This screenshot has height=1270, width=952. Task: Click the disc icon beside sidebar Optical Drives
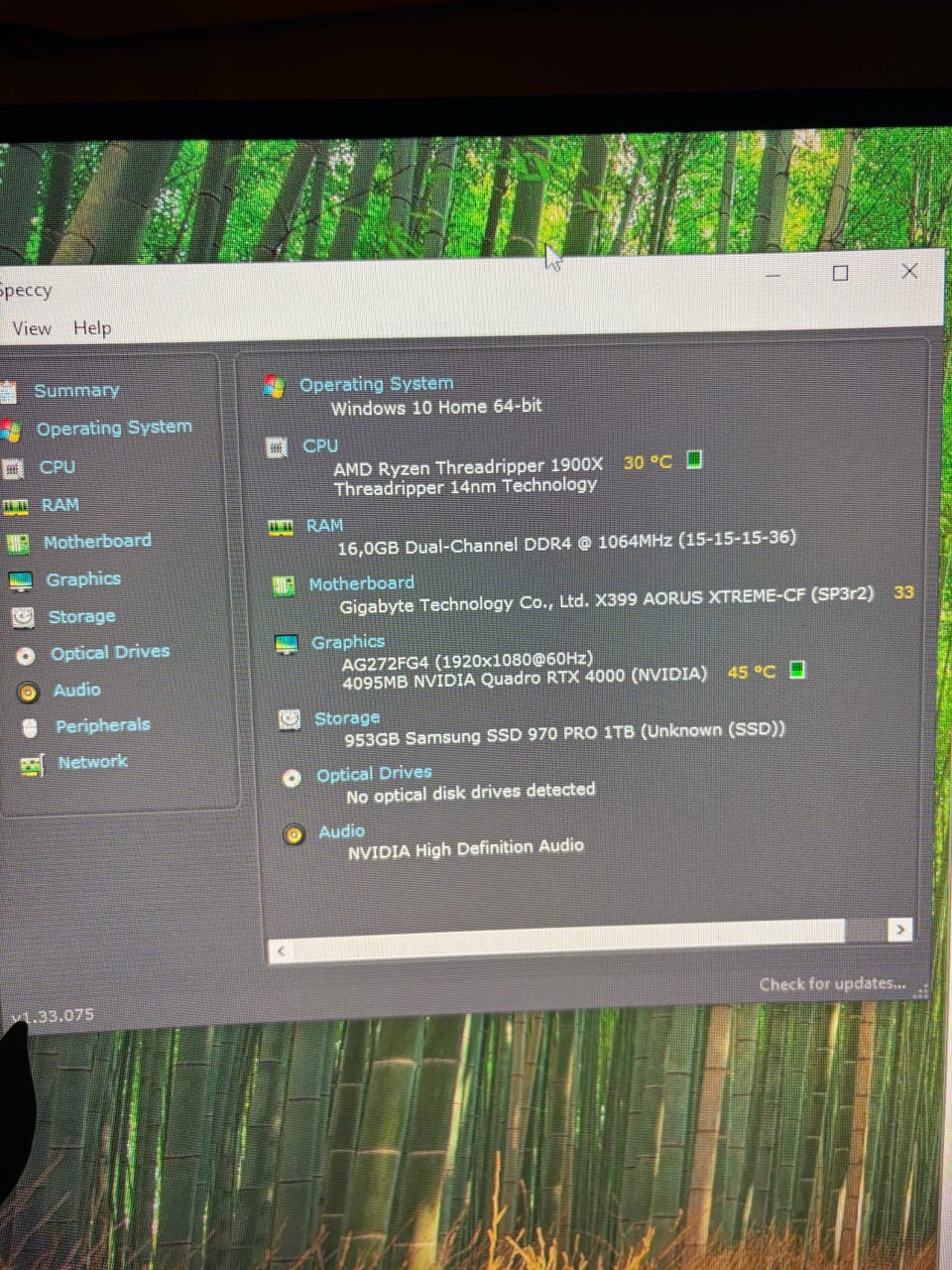26,656
